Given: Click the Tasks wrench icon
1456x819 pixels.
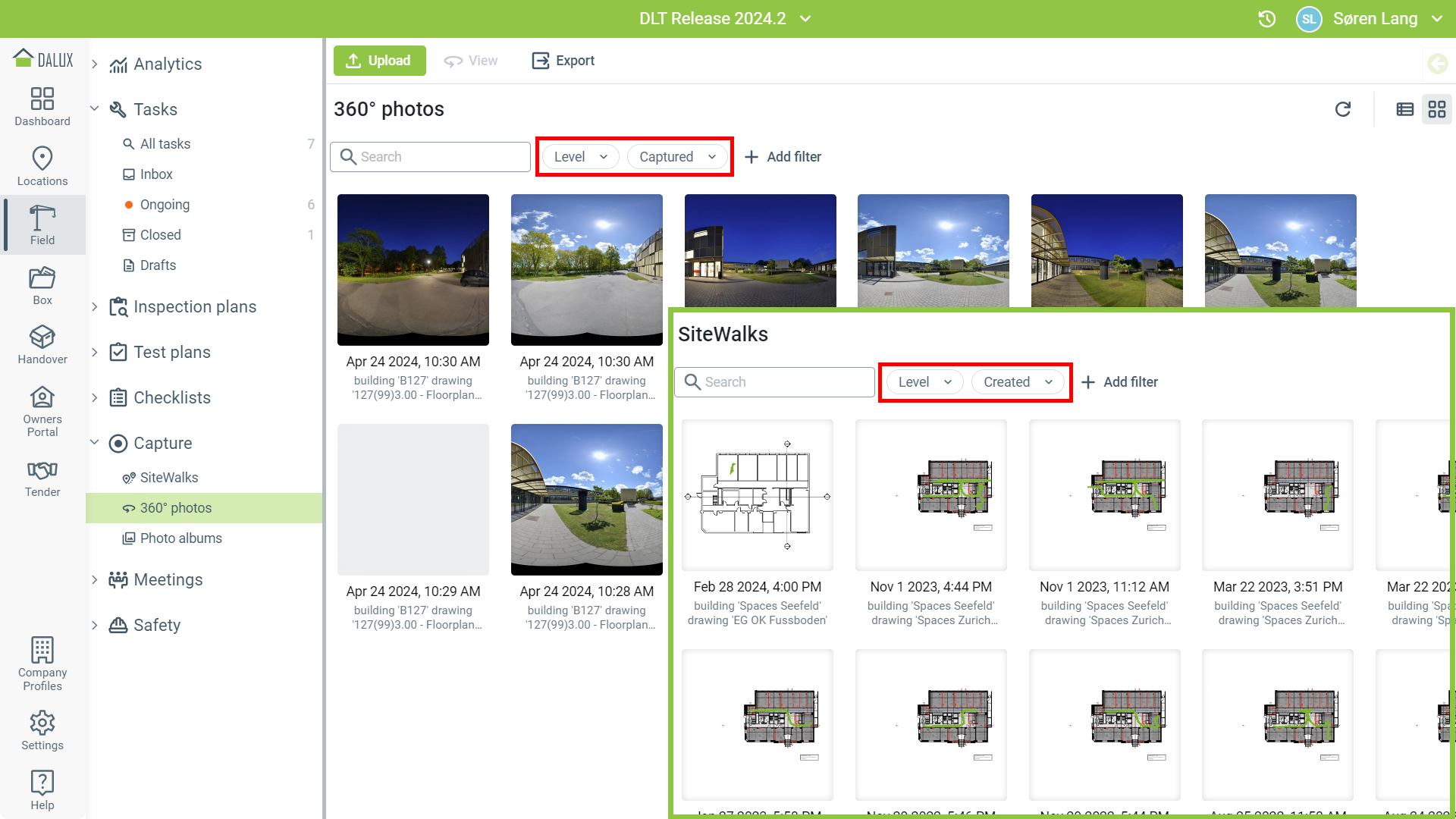Looking at the screenshot, I should tap(118, 109).
